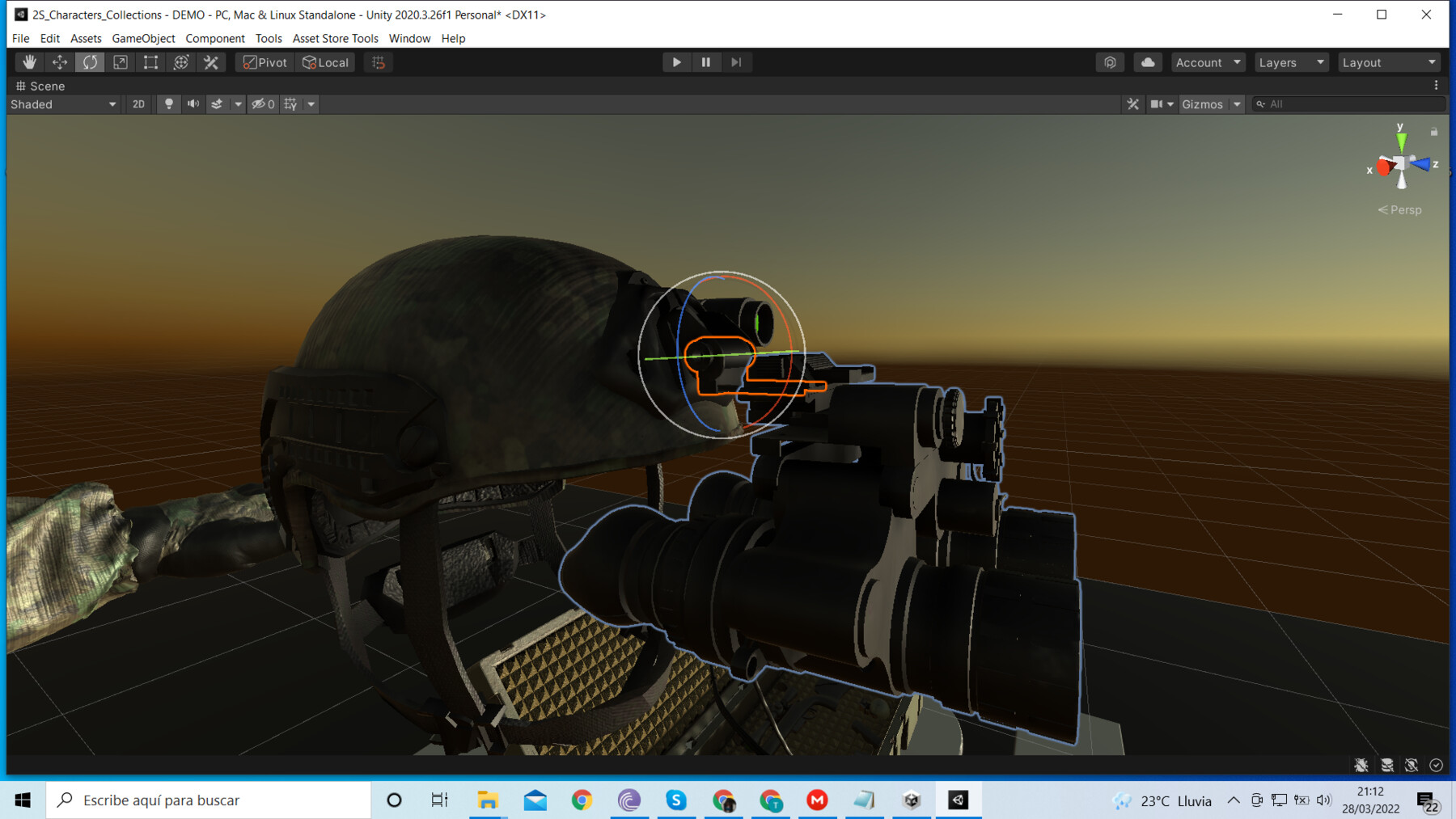Start Play mode

pyautogui.click(x=676, y=62)
